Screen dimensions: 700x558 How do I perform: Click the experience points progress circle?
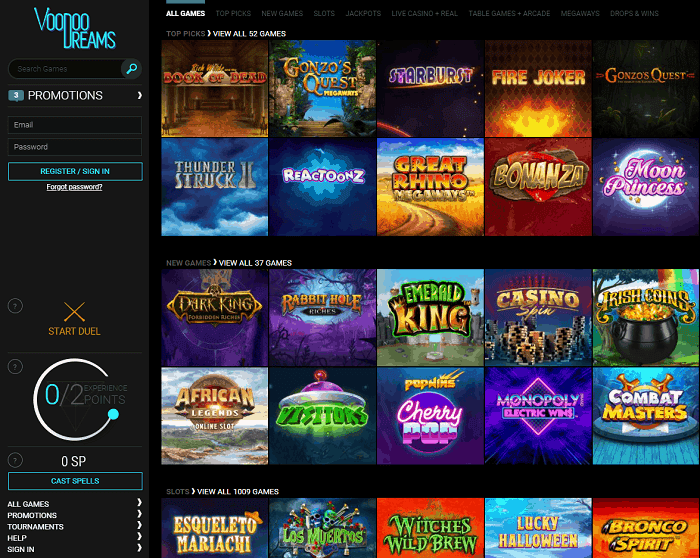75,399
